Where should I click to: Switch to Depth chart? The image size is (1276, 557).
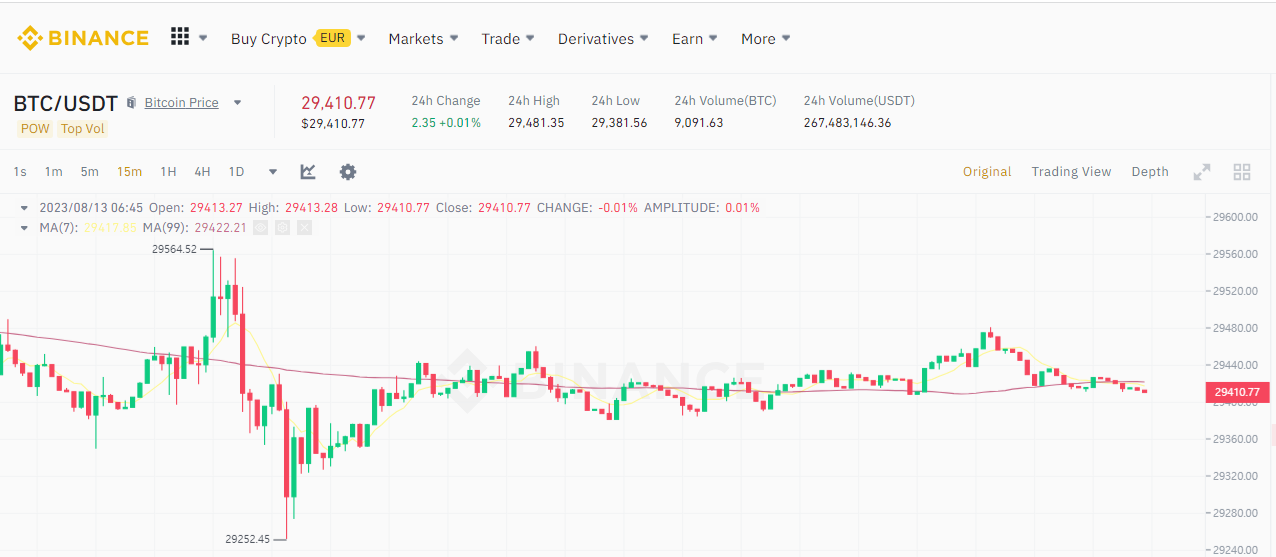pyautogui.click(x=1150, y=172)
